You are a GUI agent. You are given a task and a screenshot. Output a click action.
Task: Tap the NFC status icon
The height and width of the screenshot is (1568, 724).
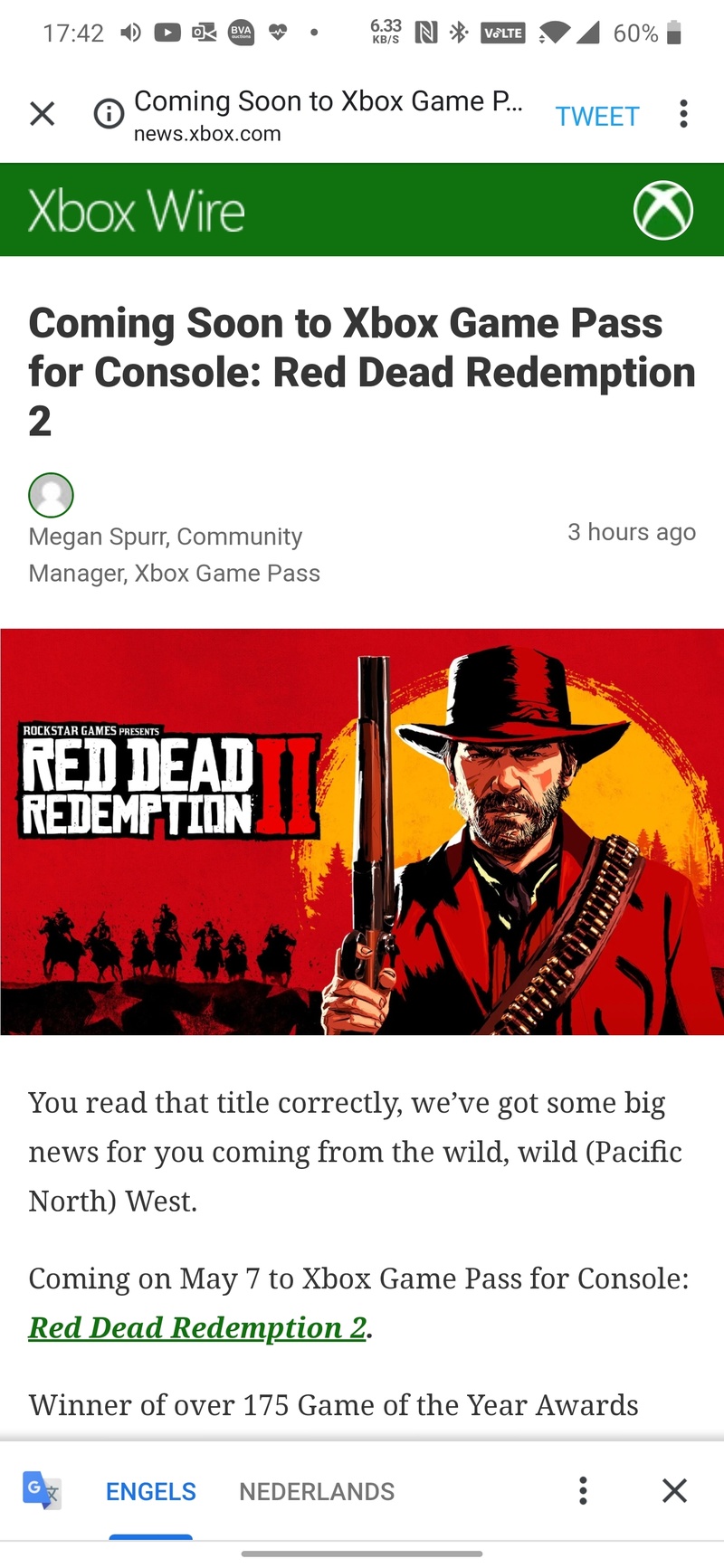(x=425, y=33)
